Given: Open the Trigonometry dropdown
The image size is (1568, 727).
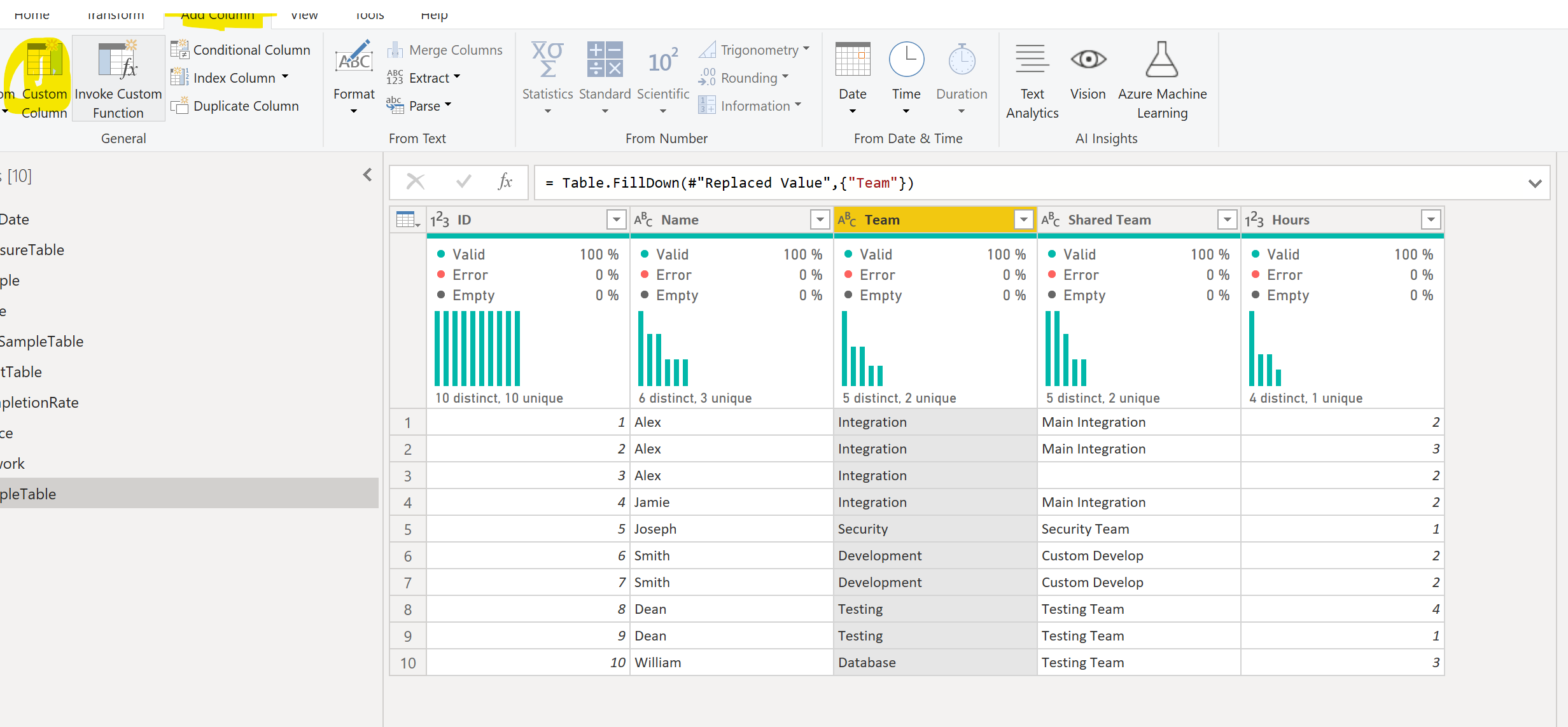Looking at the screenshot, I should point(754,50).
